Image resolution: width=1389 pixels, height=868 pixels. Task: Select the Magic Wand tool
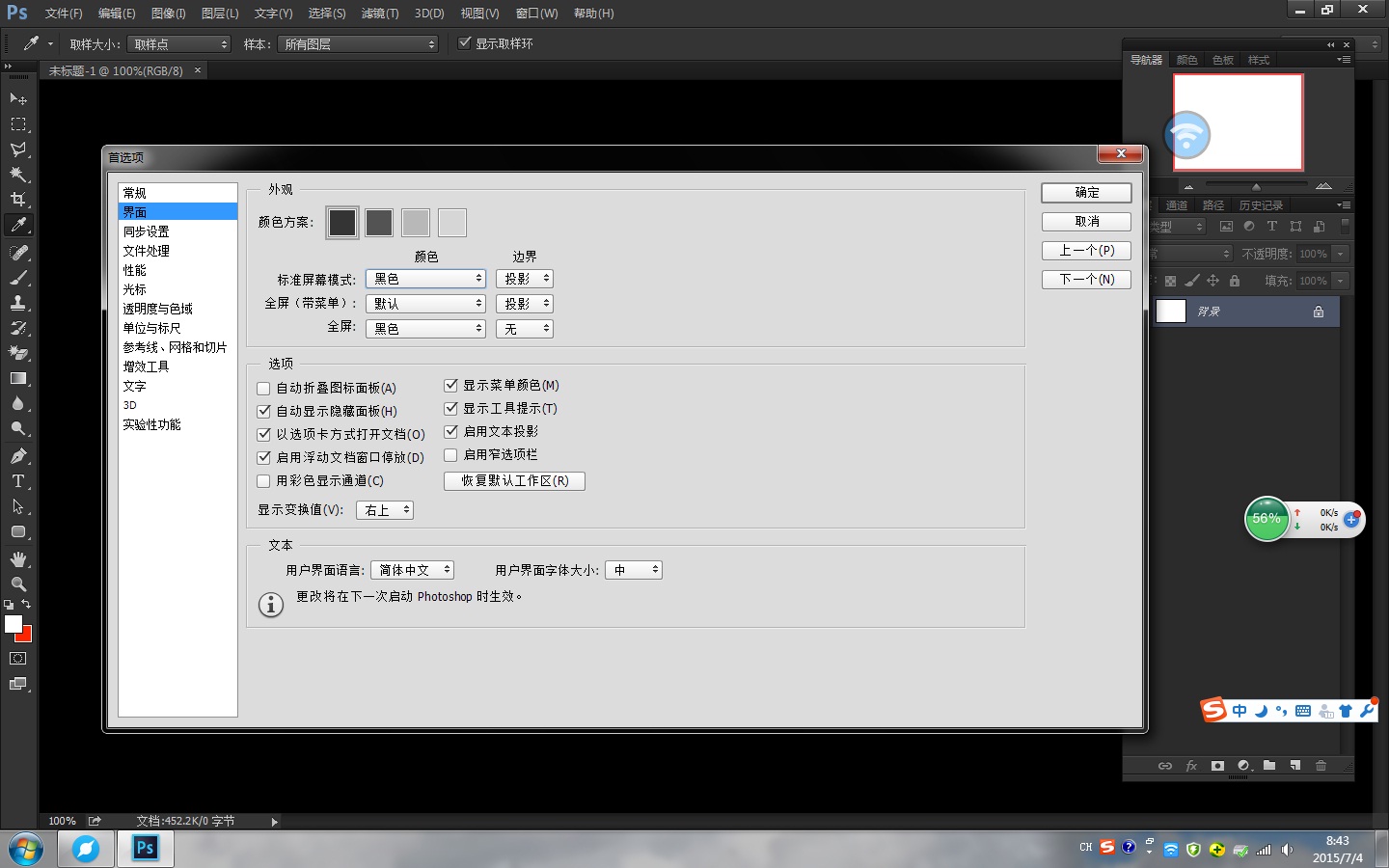coord(18,175)
